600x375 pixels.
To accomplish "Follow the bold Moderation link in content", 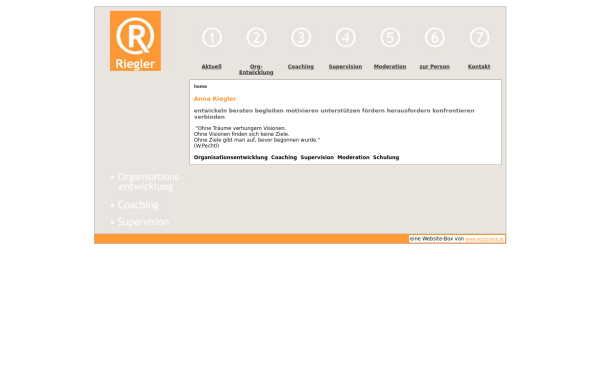I will pos(353,157).
